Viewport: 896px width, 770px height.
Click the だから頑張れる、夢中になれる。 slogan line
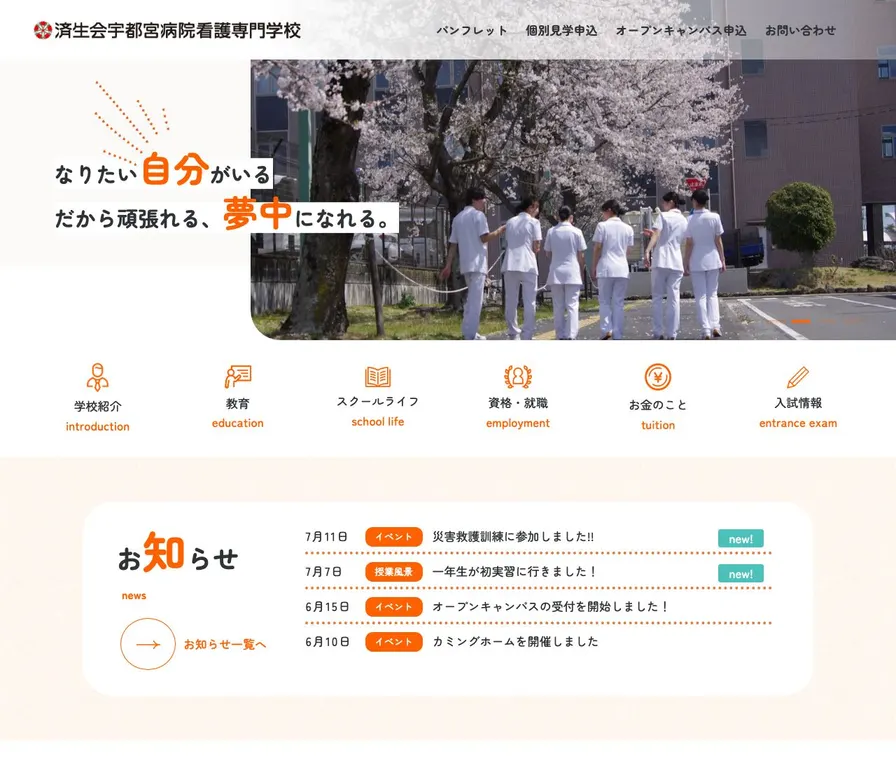click(x=226, y=215)
